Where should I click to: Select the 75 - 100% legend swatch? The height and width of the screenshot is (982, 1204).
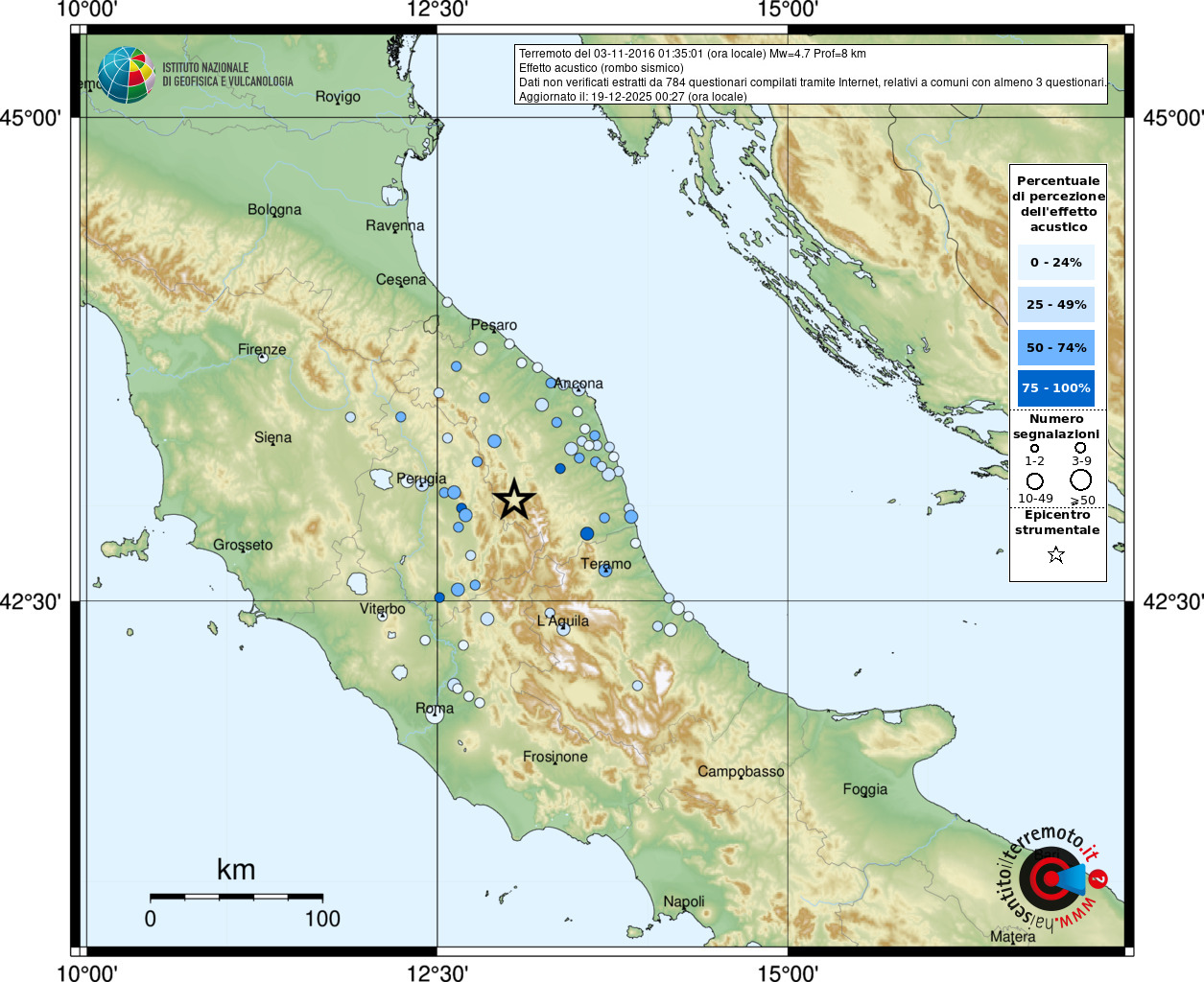pos(1056,388)
